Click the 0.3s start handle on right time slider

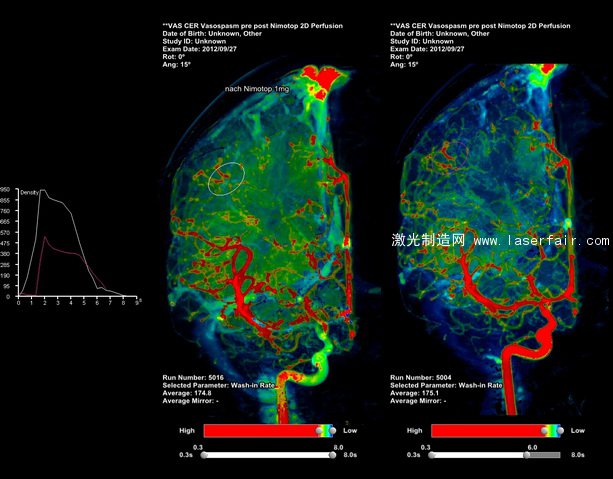(431, 454)
